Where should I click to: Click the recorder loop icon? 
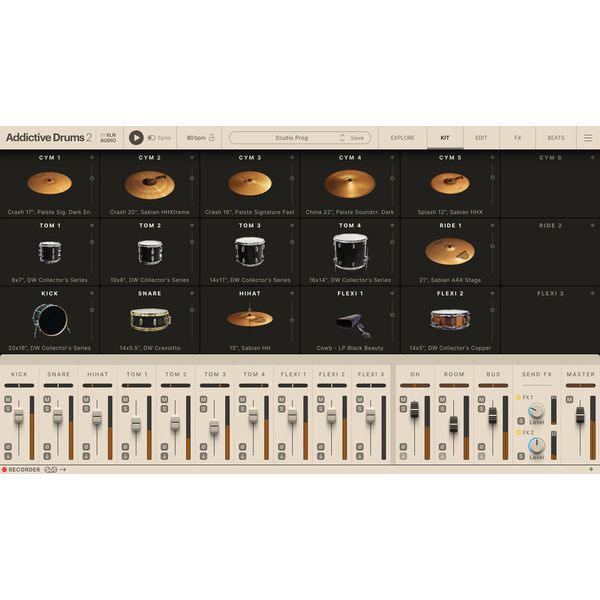[x=51, y=470]
